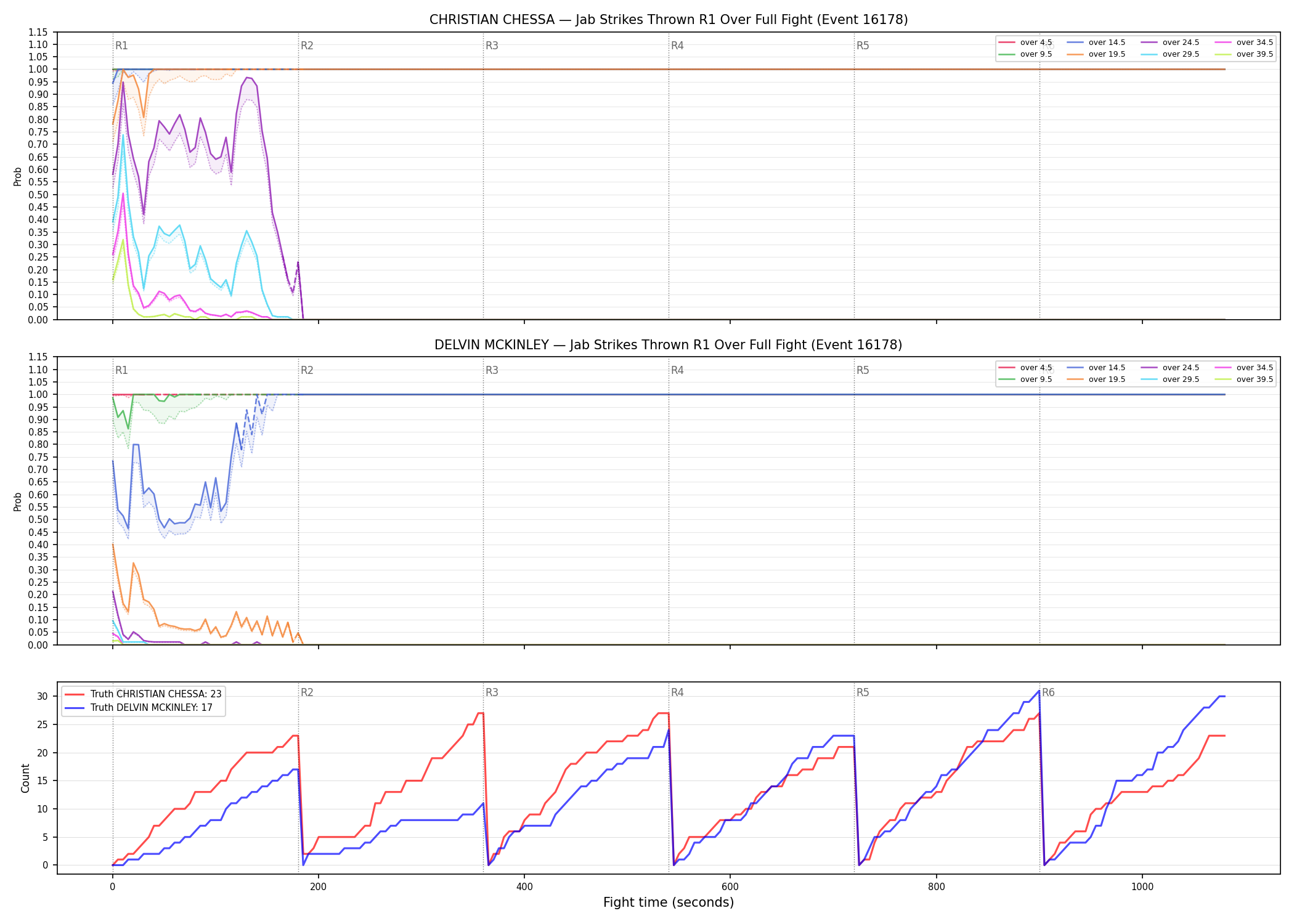Click the blue line sample beside 'Truth DELVIN MCKINLEY'
1294x924 pixels.
click(x=75, y=708)
